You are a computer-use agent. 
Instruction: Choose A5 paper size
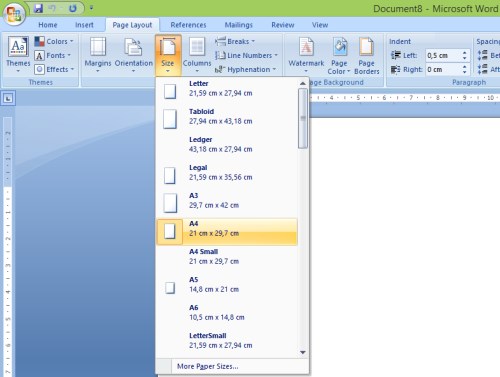[227, 287]
